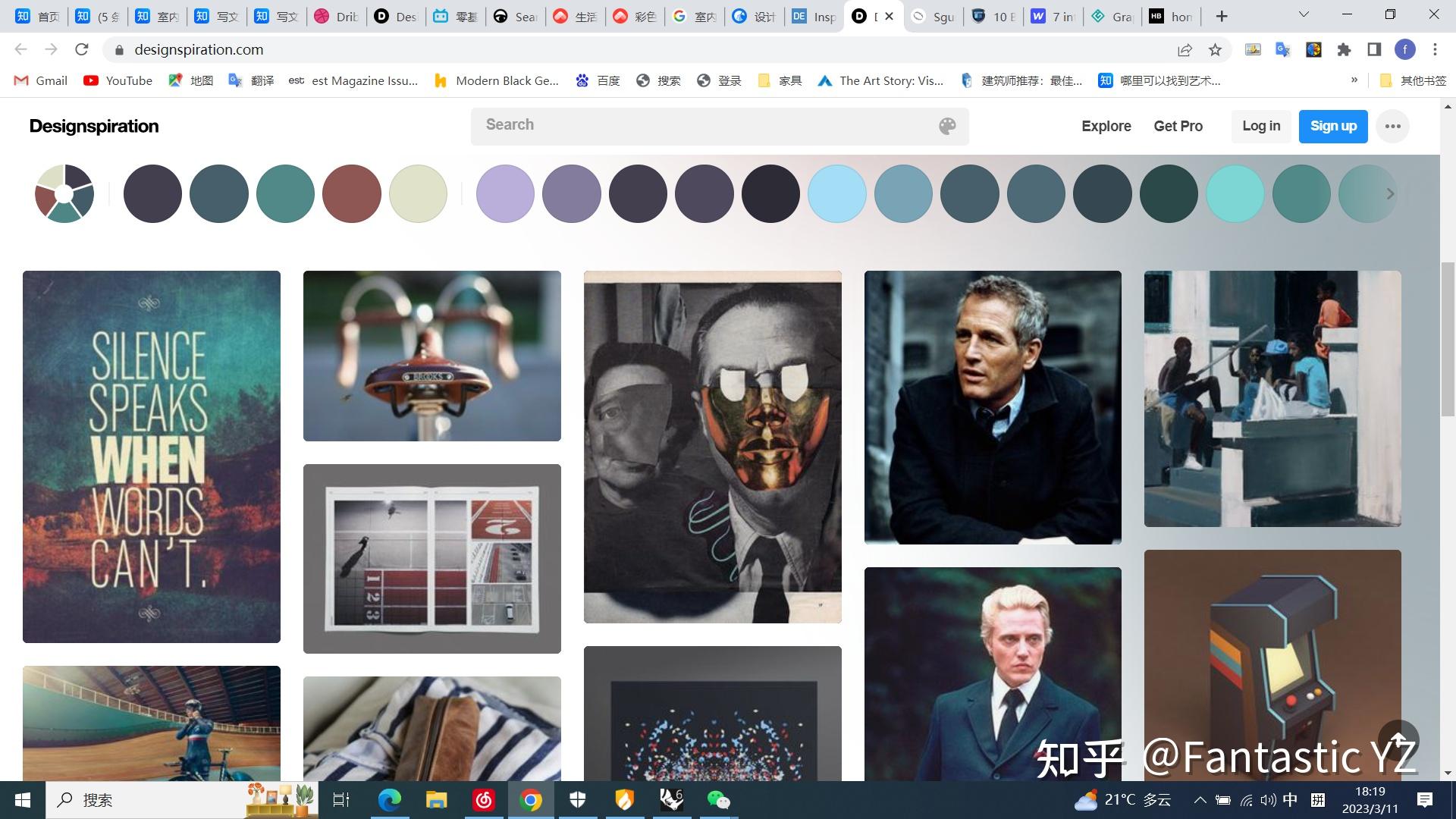Show more palette colors with right chevron
The height and width of the screenshot is (819, 1456).
click(x=1390, y=193)
